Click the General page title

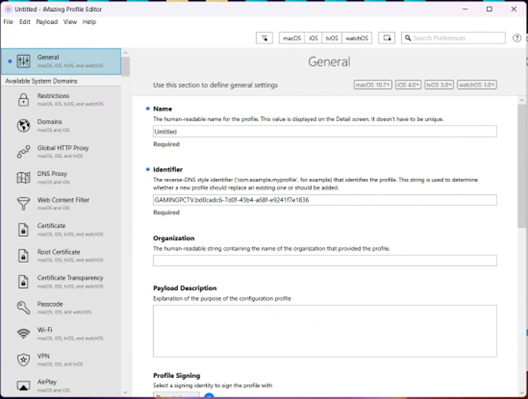(x=329, y=62)
